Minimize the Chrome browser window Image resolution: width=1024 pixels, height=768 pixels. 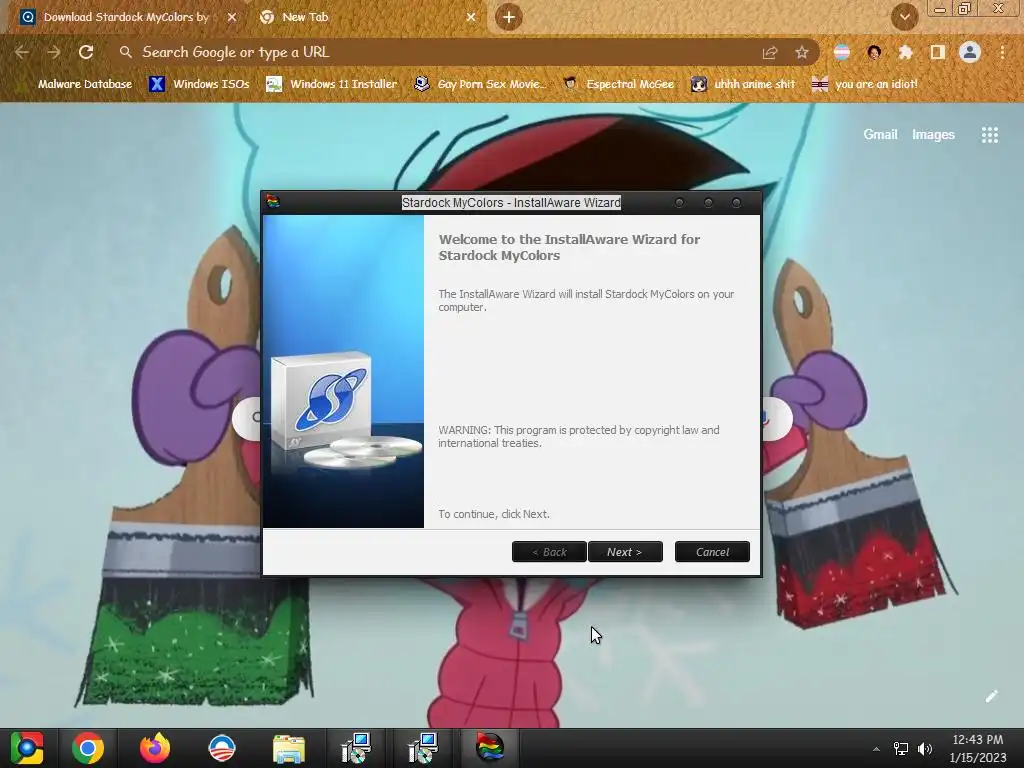(x=940, y=8)
